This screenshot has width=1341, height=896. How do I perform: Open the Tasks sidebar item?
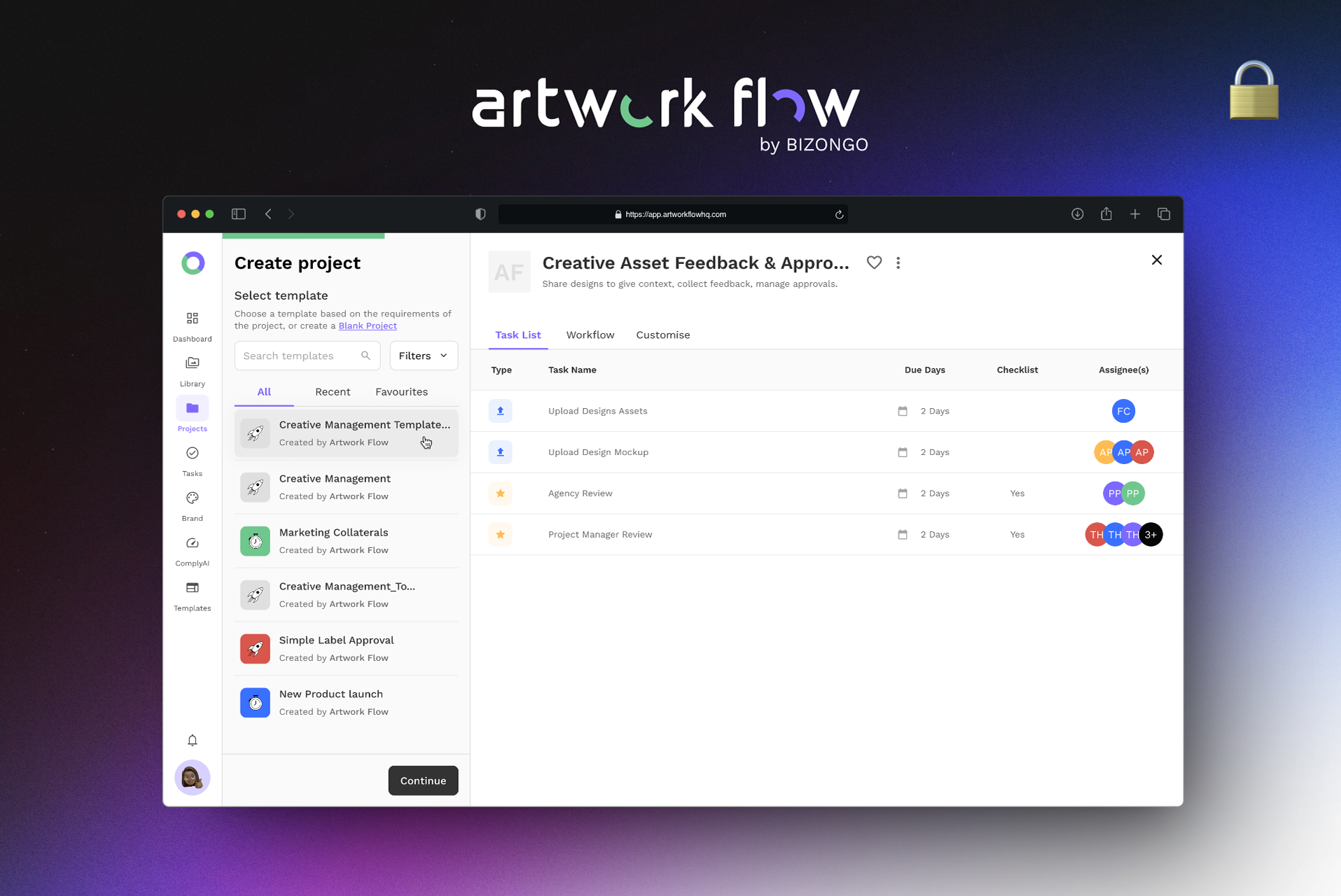pos(192,461)
